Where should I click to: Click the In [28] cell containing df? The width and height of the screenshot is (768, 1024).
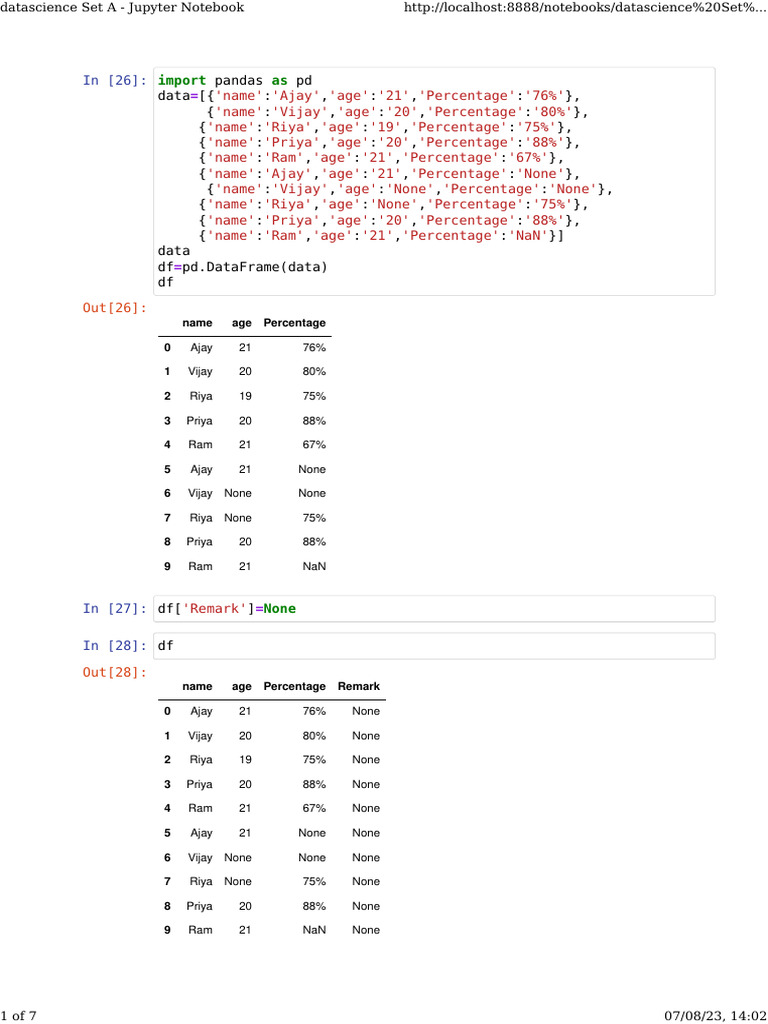(434, 646)
